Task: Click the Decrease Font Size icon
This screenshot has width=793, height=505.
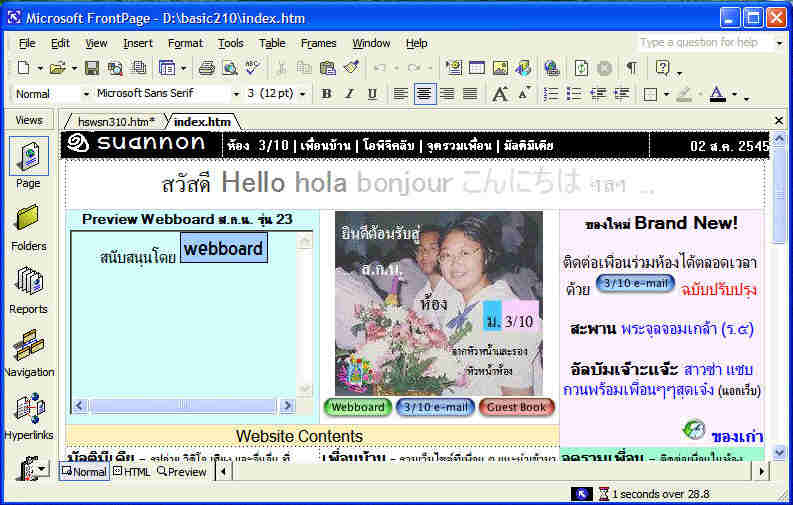Action: tap(523, 93)
